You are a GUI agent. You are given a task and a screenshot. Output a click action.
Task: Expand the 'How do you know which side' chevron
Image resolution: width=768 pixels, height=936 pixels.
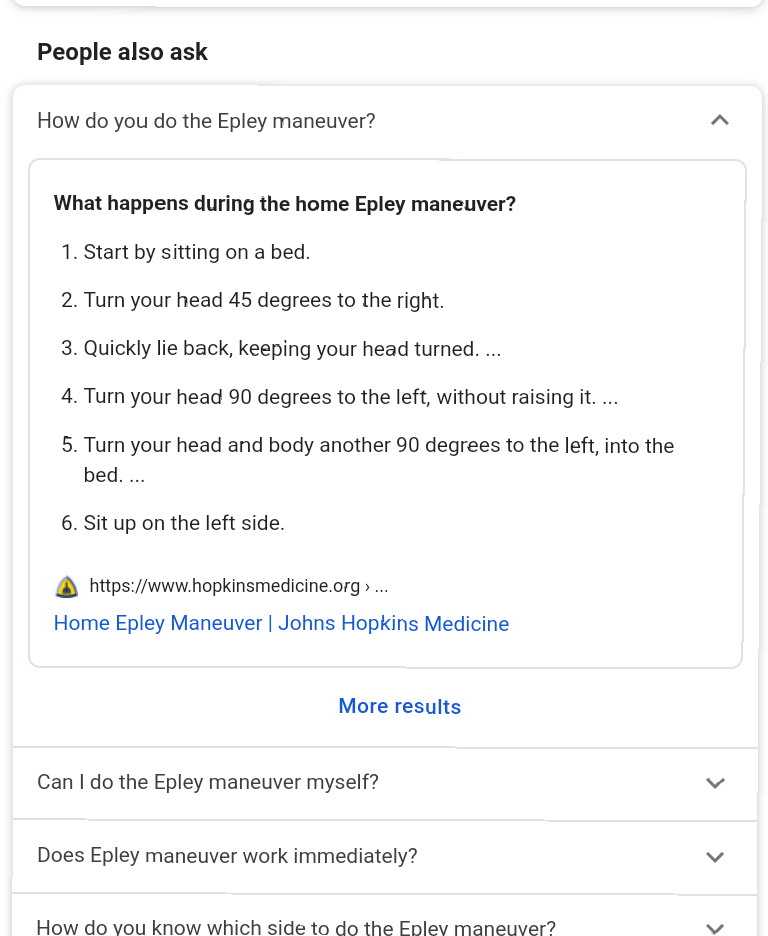tap(714, 927)
